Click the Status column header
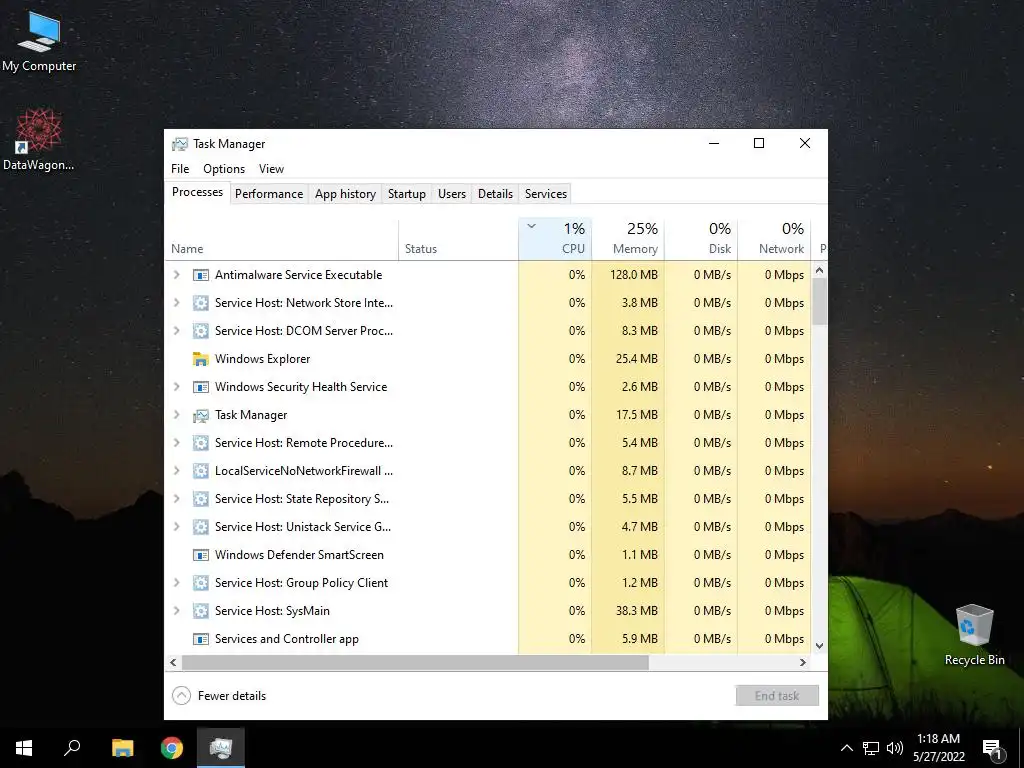The width and height of the screenshot is (1024, 768). pos(458,239)
